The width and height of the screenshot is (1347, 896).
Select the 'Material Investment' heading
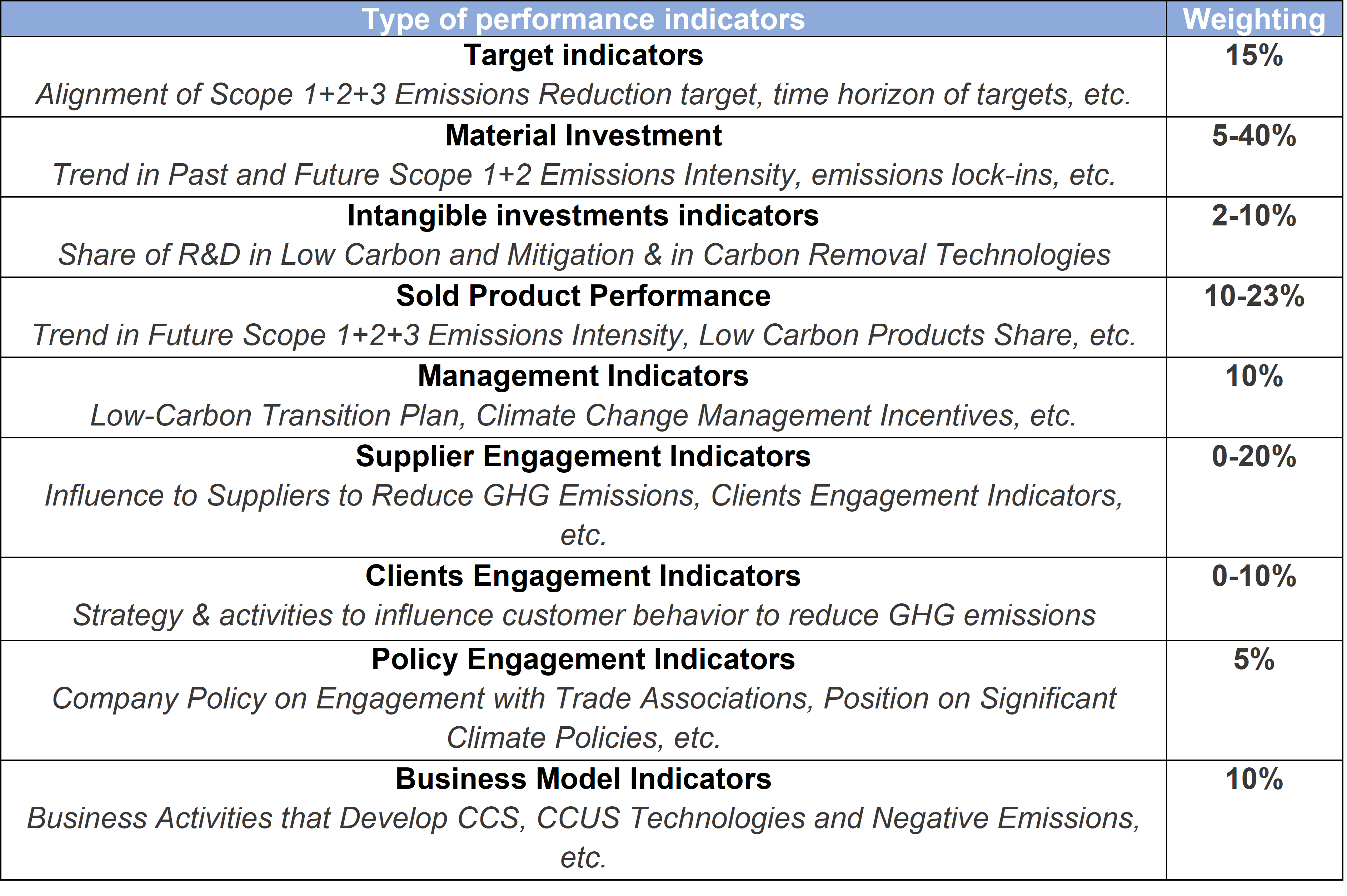(x=583, y=136)
